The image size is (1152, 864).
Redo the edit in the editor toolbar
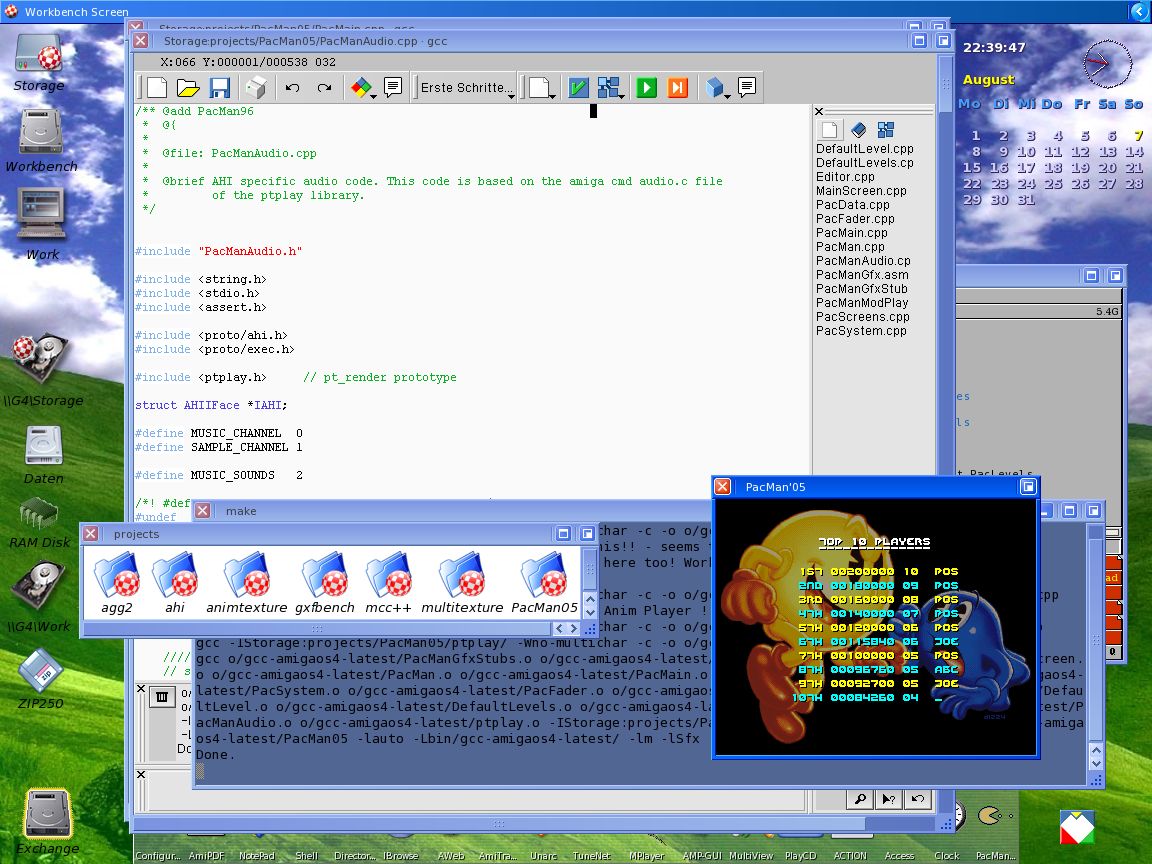(324, 87)
